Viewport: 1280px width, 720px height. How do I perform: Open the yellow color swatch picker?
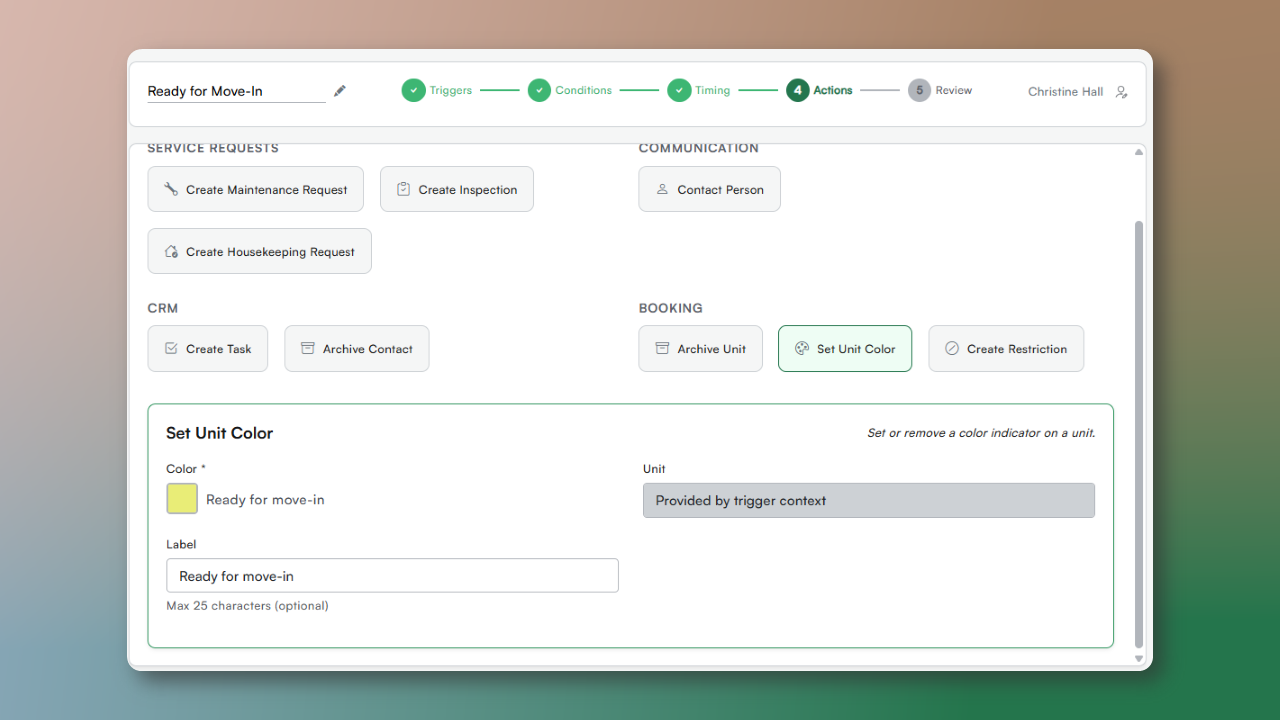point(182,499)
